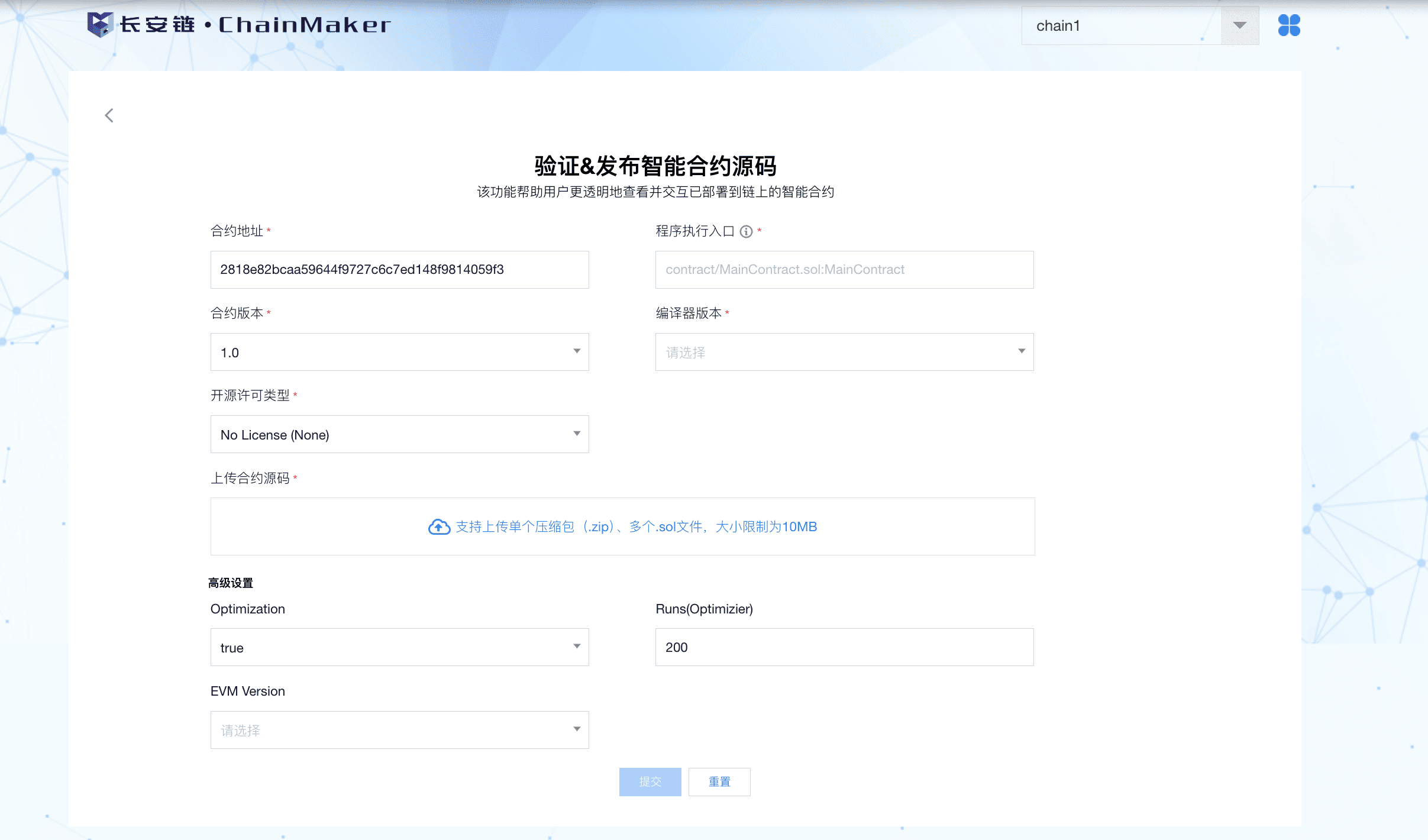Focus the 程序执行入口 input field
Viewport: 1428px width, 840px height.
tap(844, 270)
